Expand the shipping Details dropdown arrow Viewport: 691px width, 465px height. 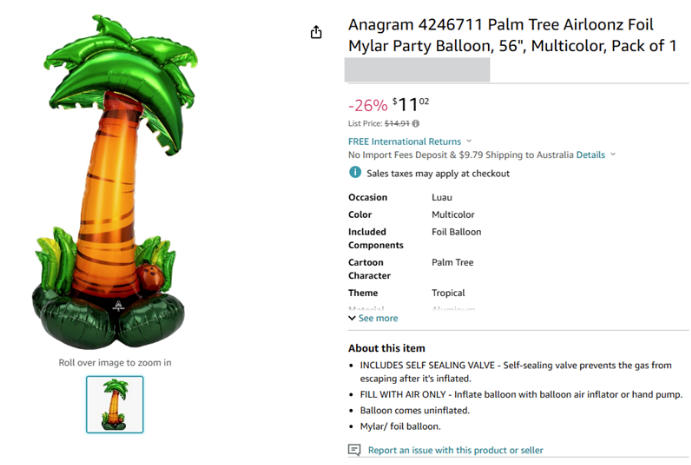[613, 154]
